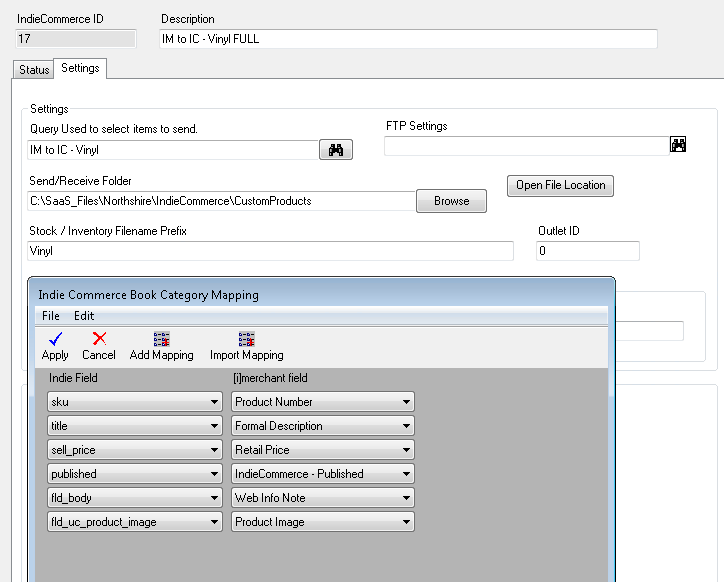This screenshot has width=724, height=582.
Task: Open the Edit menu
Action: coord(84,316)
